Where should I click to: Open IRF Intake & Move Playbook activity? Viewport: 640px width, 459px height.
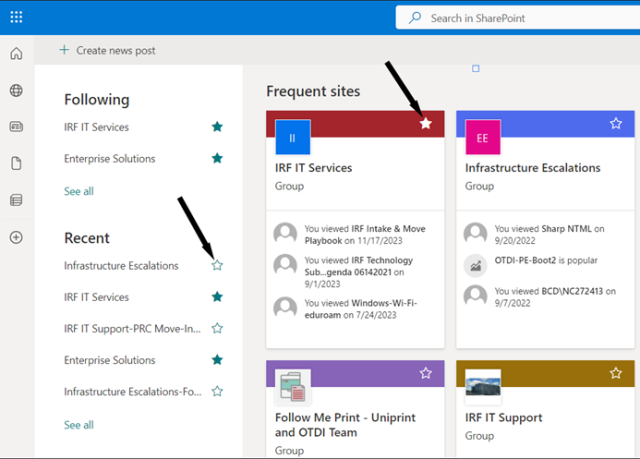tap(365, 235)
